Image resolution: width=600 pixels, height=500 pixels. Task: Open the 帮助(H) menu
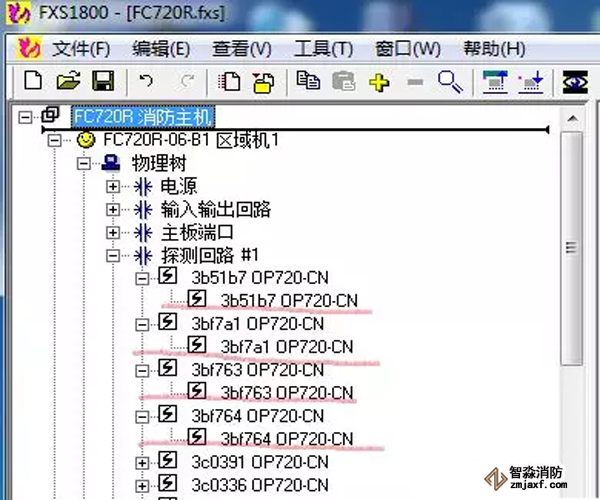[x=493, y=48]
